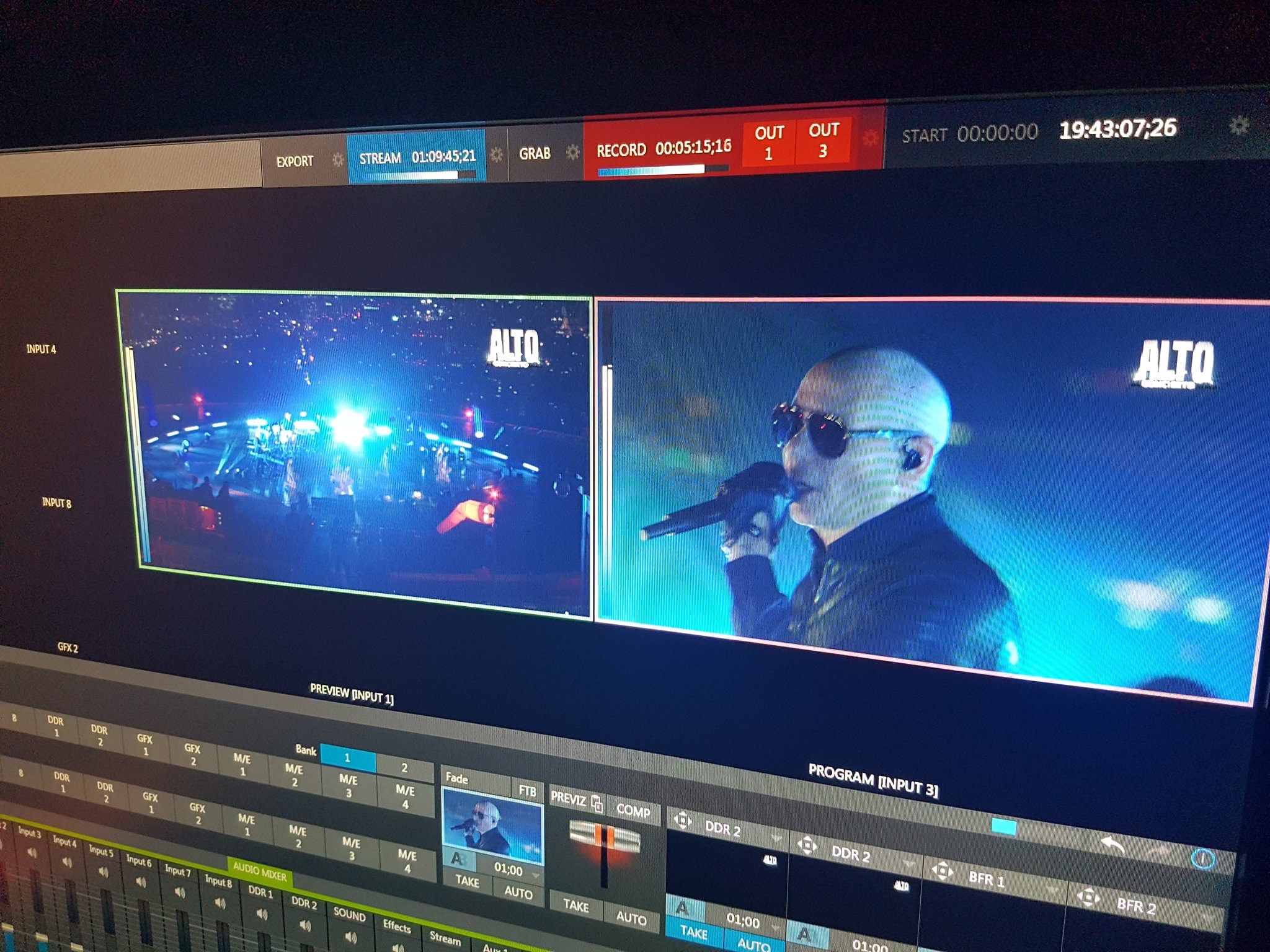Switch to the Audio Mixer tab
This screenshot has width=1270, height=952.
point(259,873)
